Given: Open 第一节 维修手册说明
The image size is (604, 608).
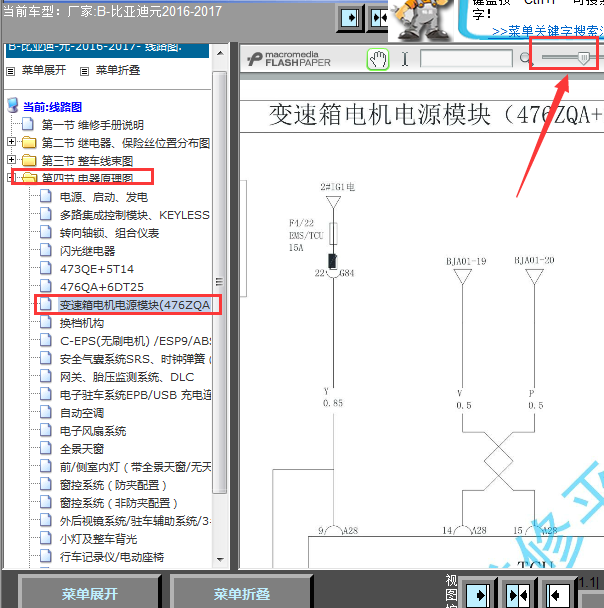Looking at the screenshot, I should pos(93,125).
